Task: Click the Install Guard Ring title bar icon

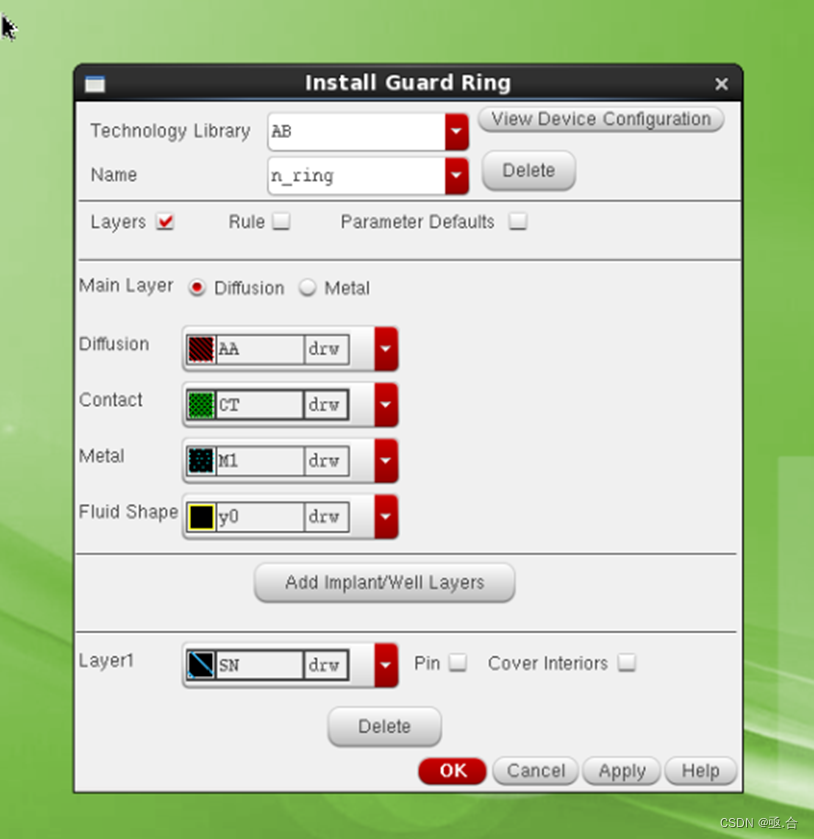Action: coord(94,84)
